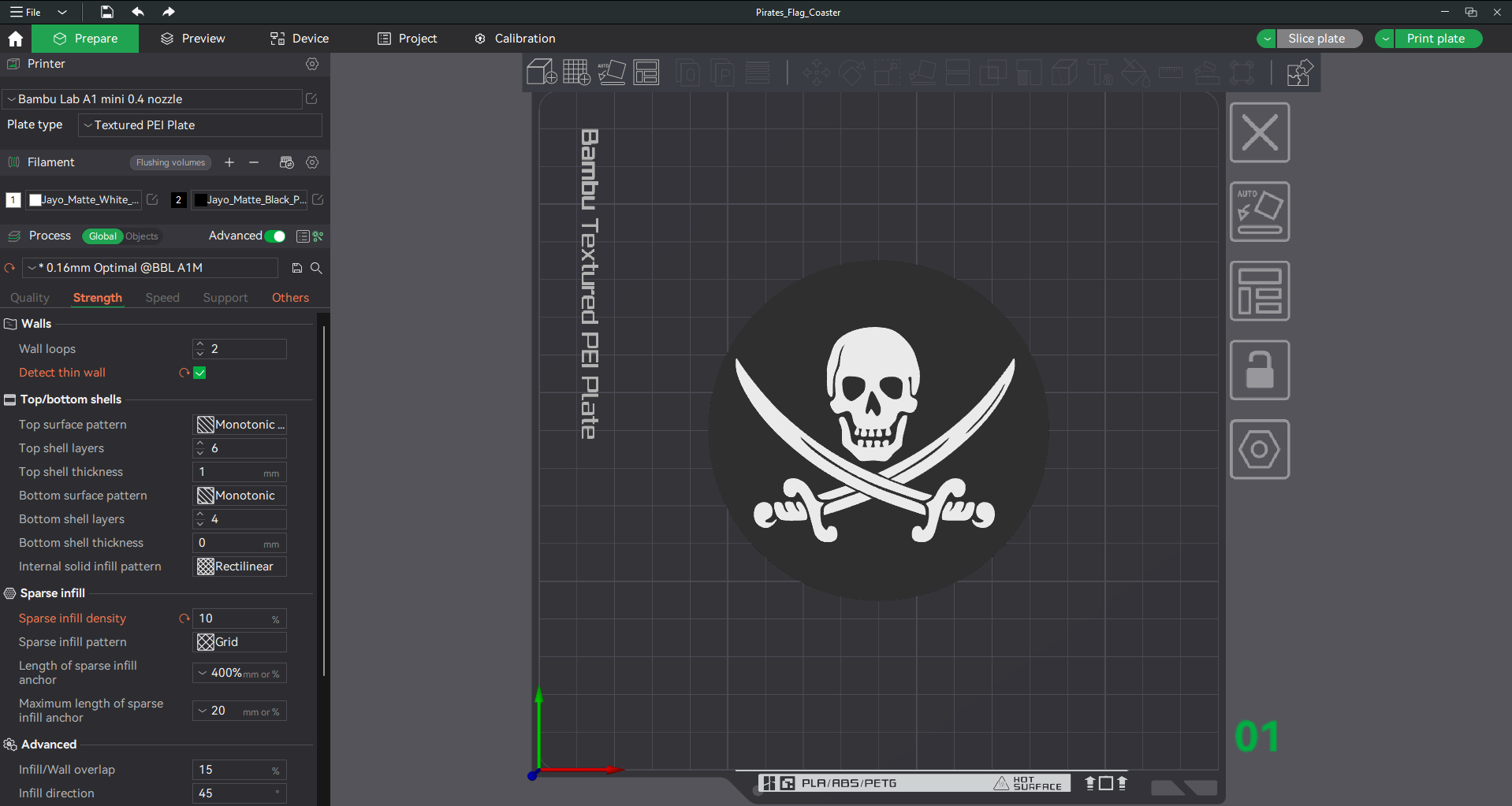Click the Add plate grid icon
This screenshot has height=806, width=1512.
coord(576,72)
